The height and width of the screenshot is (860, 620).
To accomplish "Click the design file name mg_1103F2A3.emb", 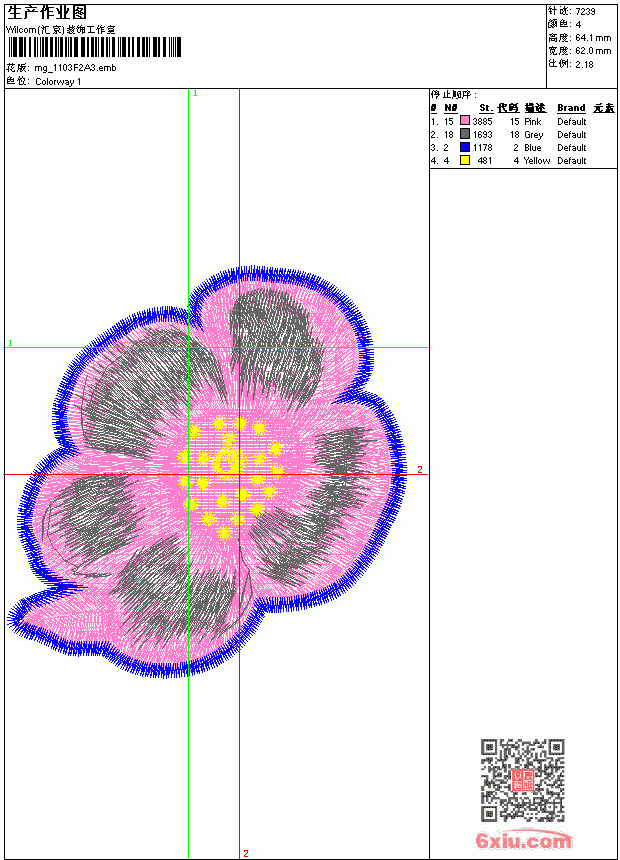I will point(75,68).
